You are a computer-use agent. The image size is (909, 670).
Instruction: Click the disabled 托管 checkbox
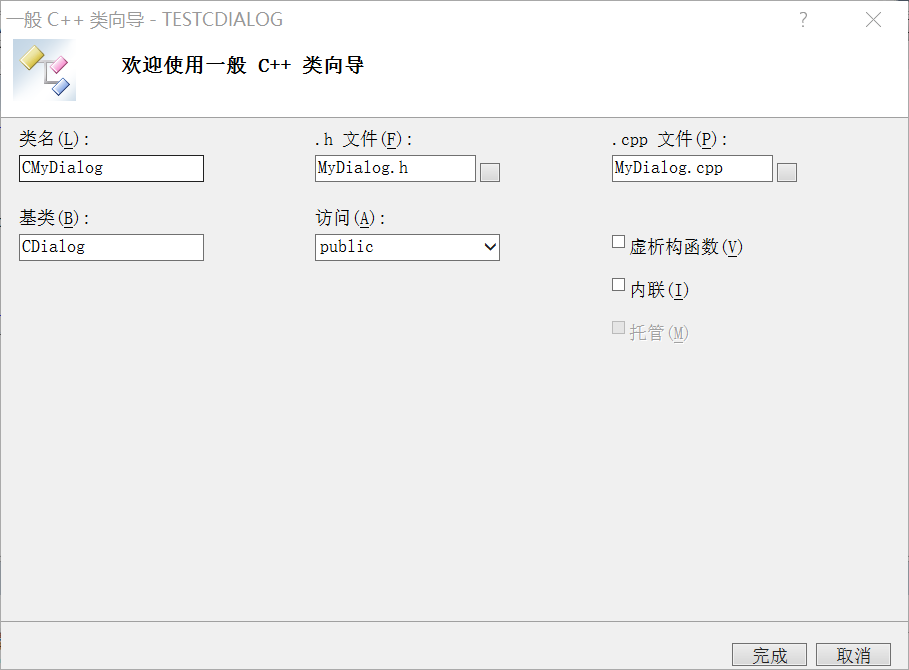pos(619,328)
